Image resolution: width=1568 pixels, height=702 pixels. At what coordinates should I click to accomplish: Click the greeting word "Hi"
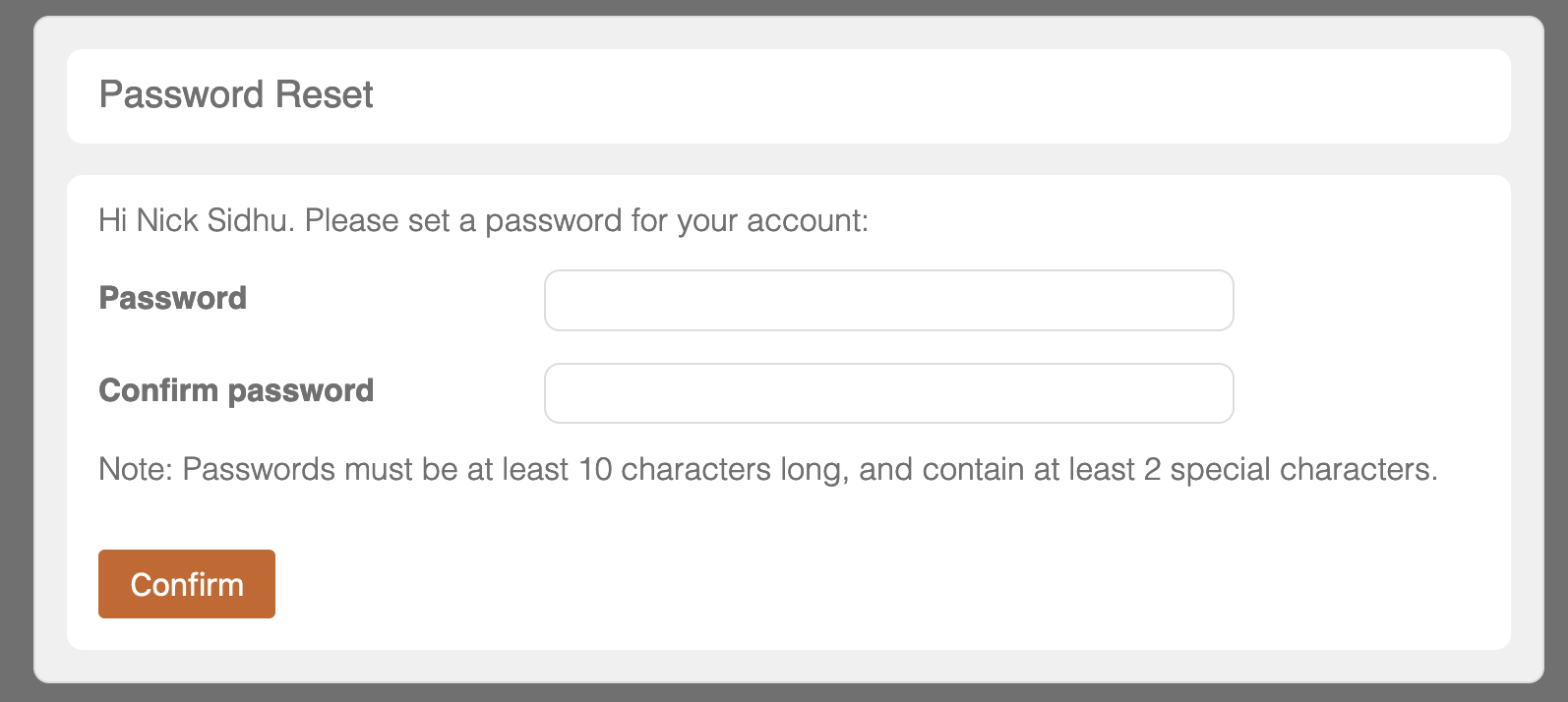tap(113, 220)
